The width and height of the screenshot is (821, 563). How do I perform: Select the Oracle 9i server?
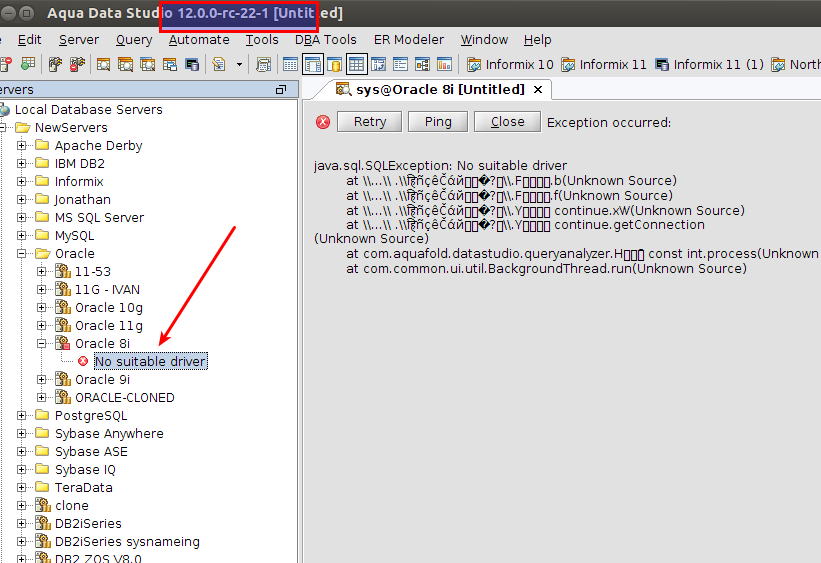coord(102,379)
